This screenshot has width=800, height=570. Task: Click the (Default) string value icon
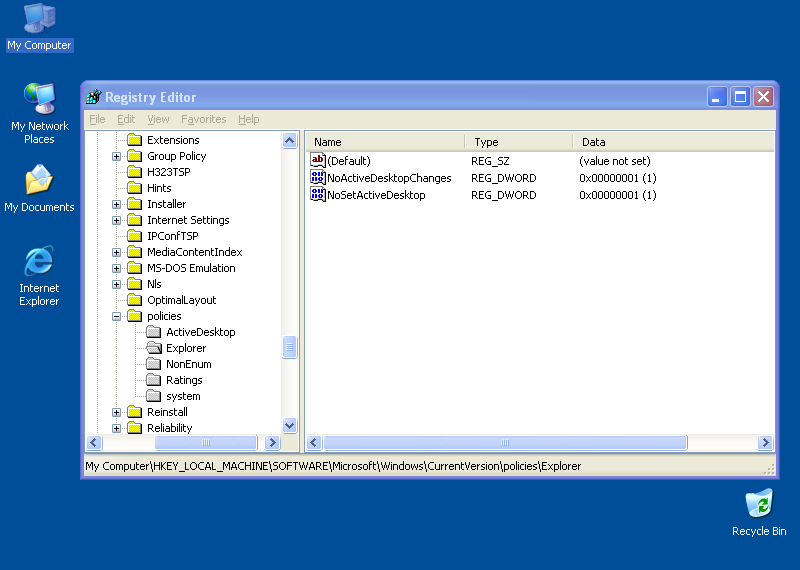317,161
